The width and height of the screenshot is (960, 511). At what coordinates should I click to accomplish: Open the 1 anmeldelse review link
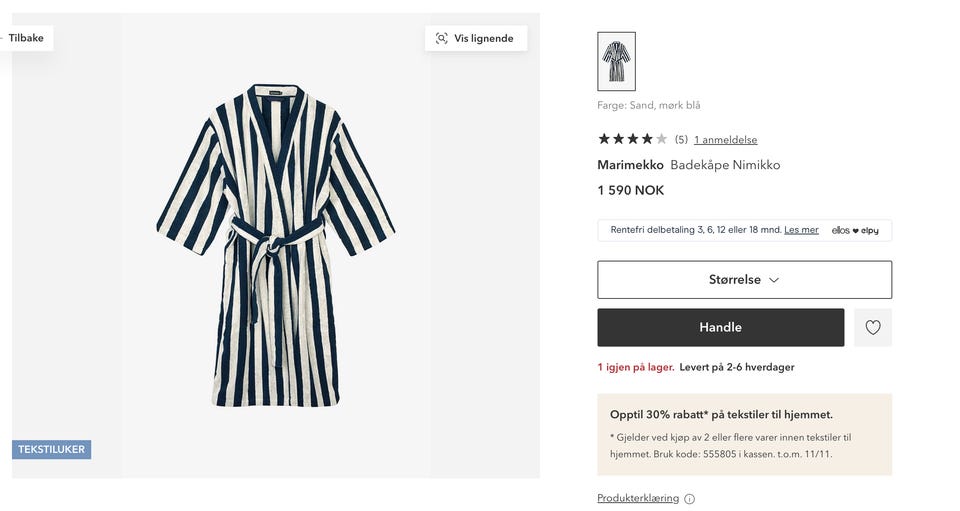(x=725, y=140)
